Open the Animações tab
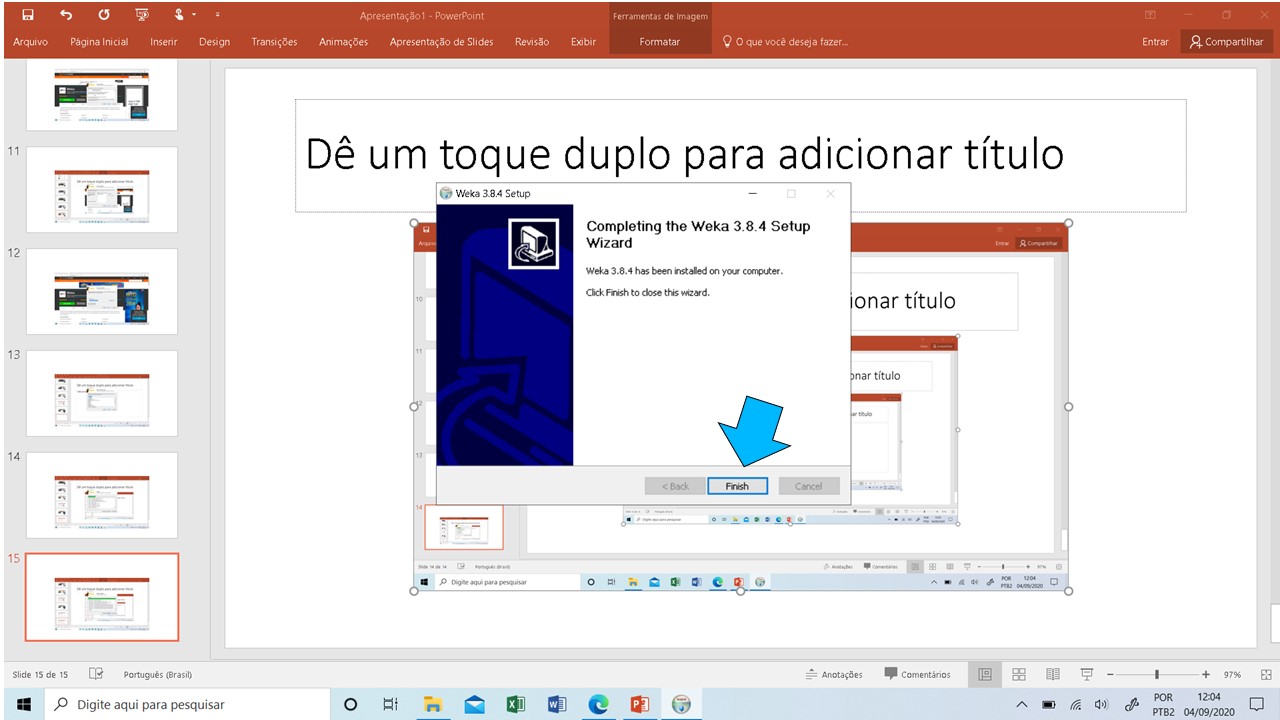The height and width of the screenshot is (720, 1280). (x=343, y=42)
